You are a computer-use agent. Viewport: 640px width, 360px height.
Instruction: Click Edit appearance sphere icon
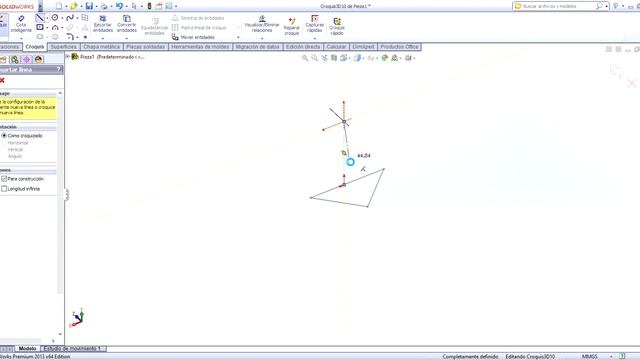pos(384,58)
